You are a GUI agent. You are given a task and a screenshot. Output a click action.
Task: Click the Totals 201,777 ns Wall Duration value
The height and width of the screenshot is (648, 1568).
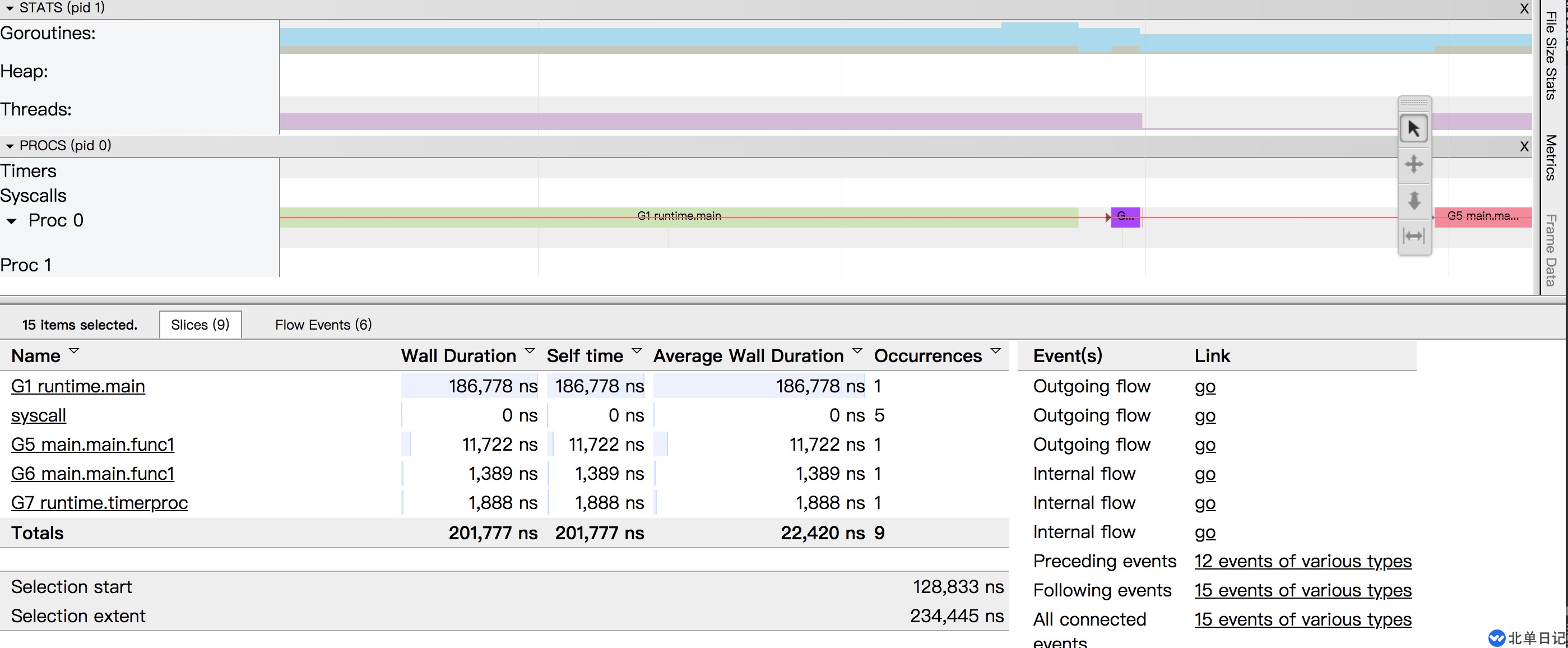click(493, 533)
